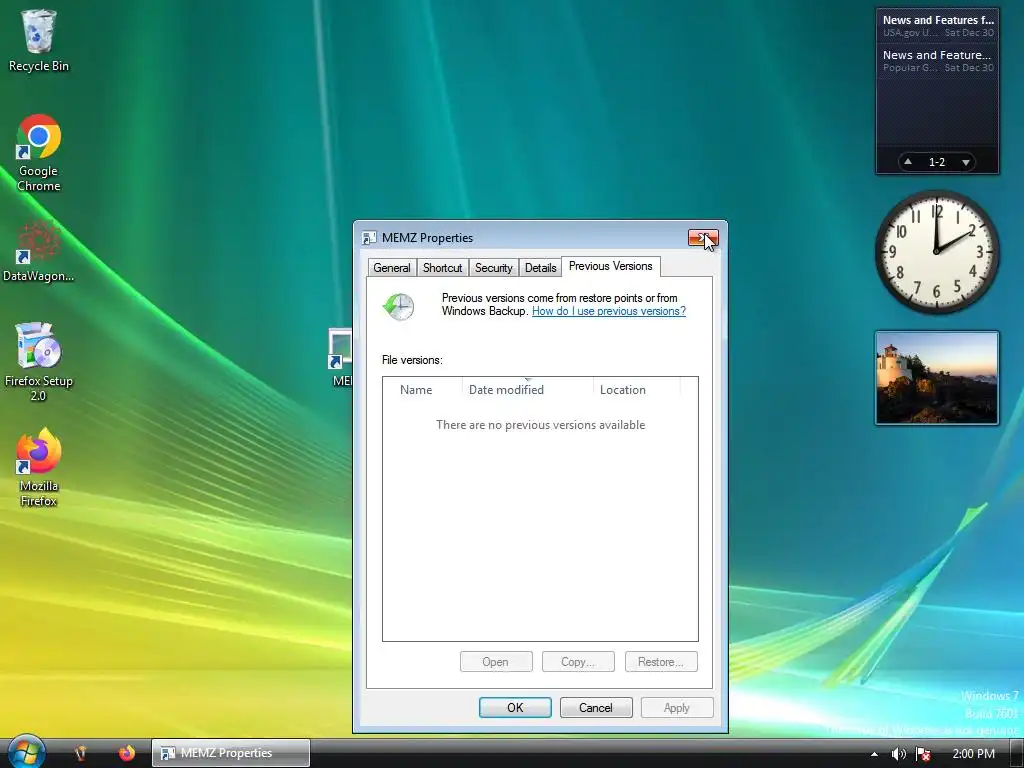The height and width of the screenshot is (768, 1024).
Task: Select the DataWagon desktop shortcut
Action: [39, 251]
